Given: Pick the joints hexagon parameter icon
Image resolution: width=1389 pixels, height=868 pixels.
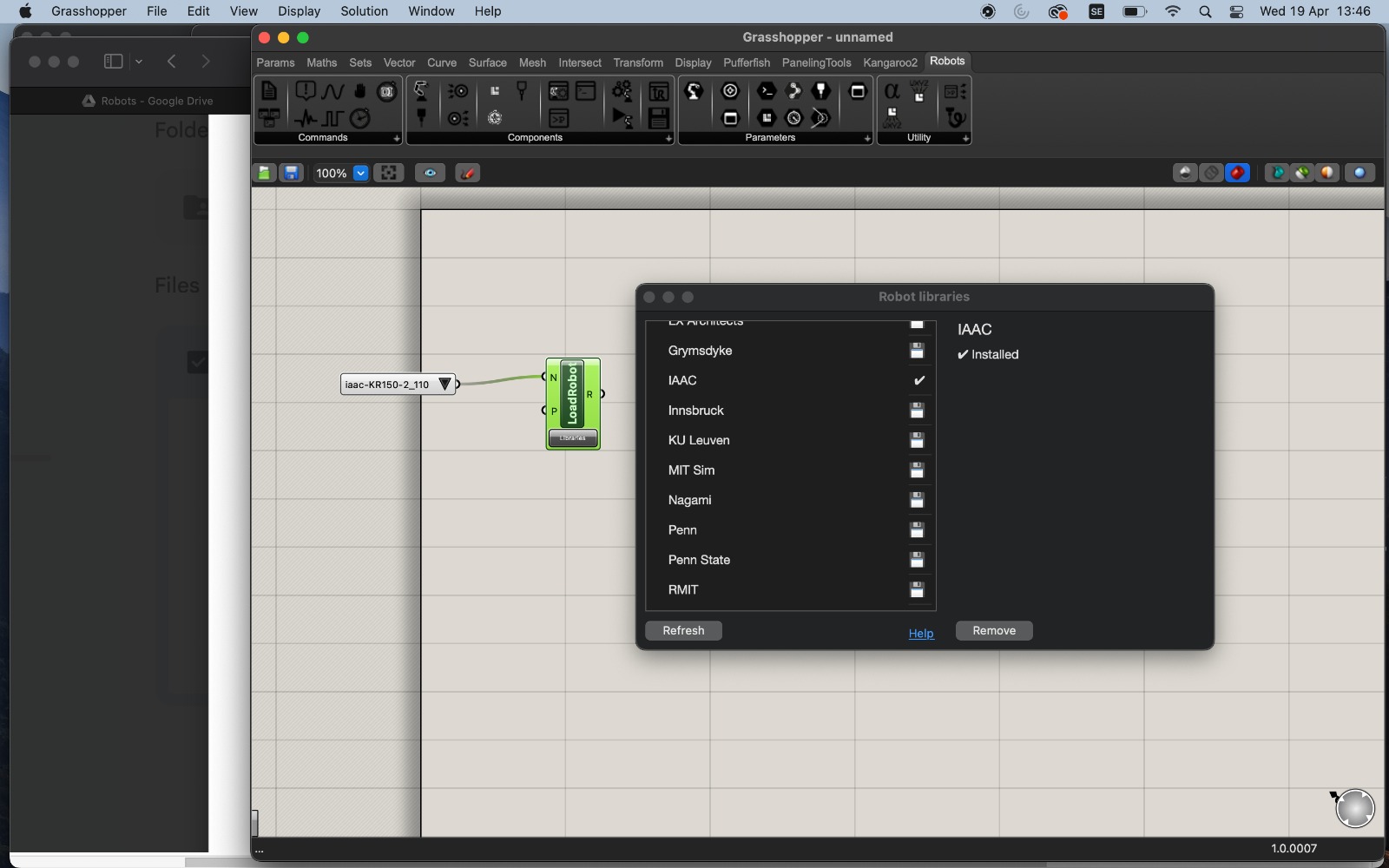Looking at the screenshot, I should [793, 90].
